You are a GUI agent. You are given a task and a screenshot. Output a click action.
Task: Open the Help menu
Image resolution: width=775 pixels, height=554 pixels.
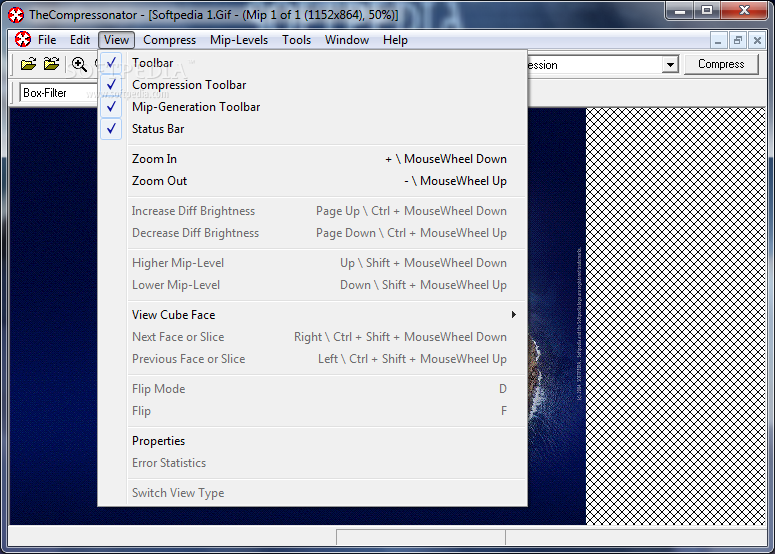point(395,40)
